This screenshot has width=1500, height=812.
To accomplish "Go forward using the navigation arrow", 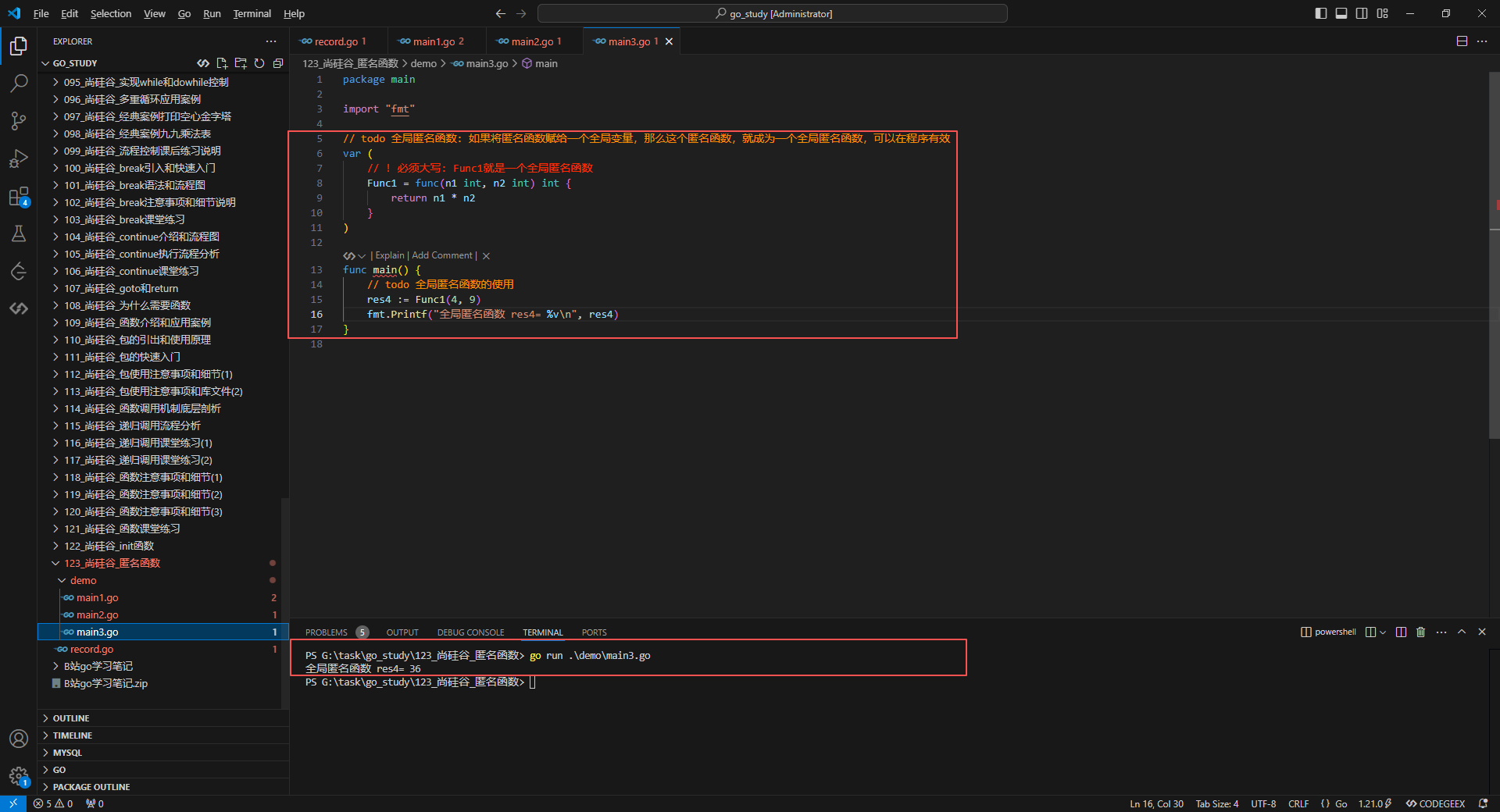I will 521,13.
